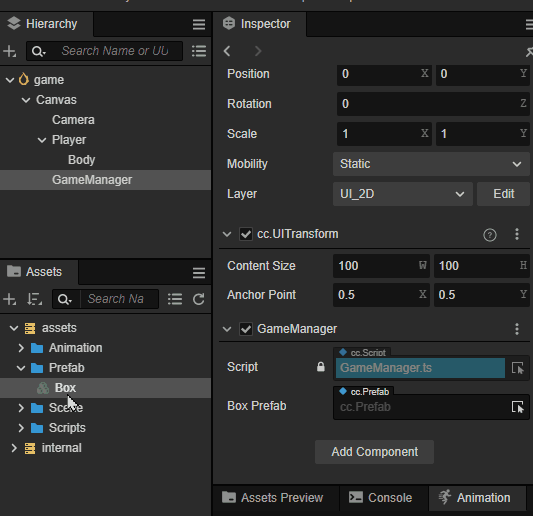
Task: Toggle the GameManager component enabled checkbox
Action: point(246,329)
